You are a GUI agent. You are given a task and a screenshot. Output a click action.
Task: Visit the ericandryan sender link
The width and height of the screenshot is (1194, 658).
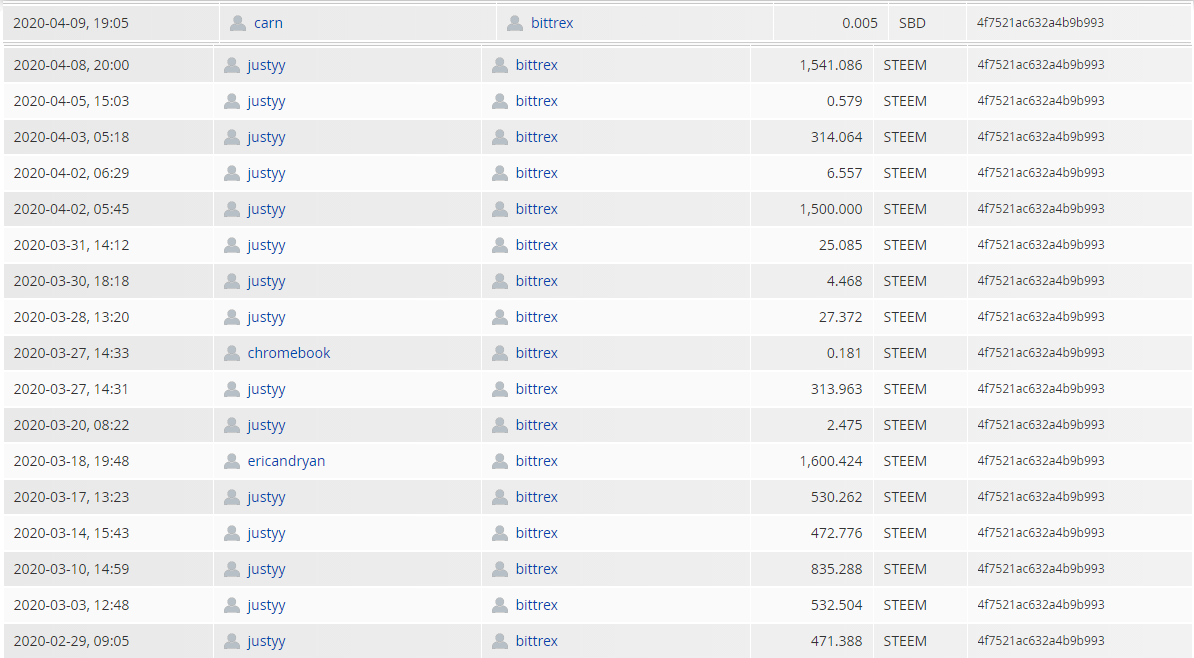286,461
